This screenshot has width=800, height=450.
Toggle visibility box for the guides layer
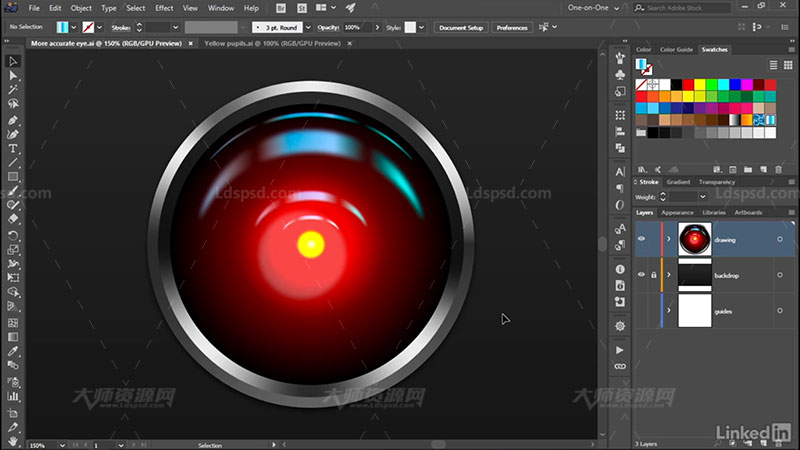641,310
